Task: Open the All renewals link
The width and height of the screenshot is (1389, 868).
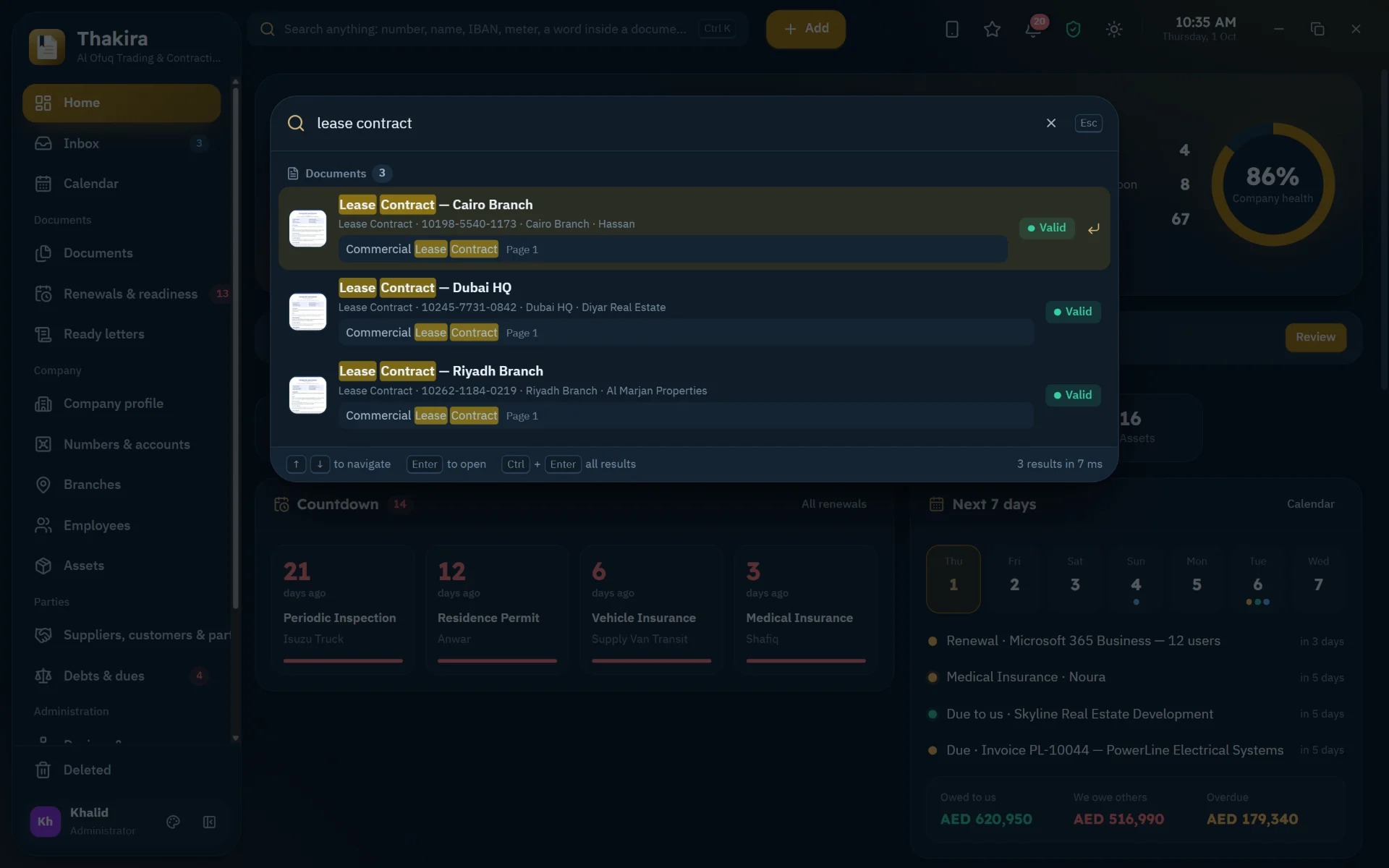Action: pos(833,504)
